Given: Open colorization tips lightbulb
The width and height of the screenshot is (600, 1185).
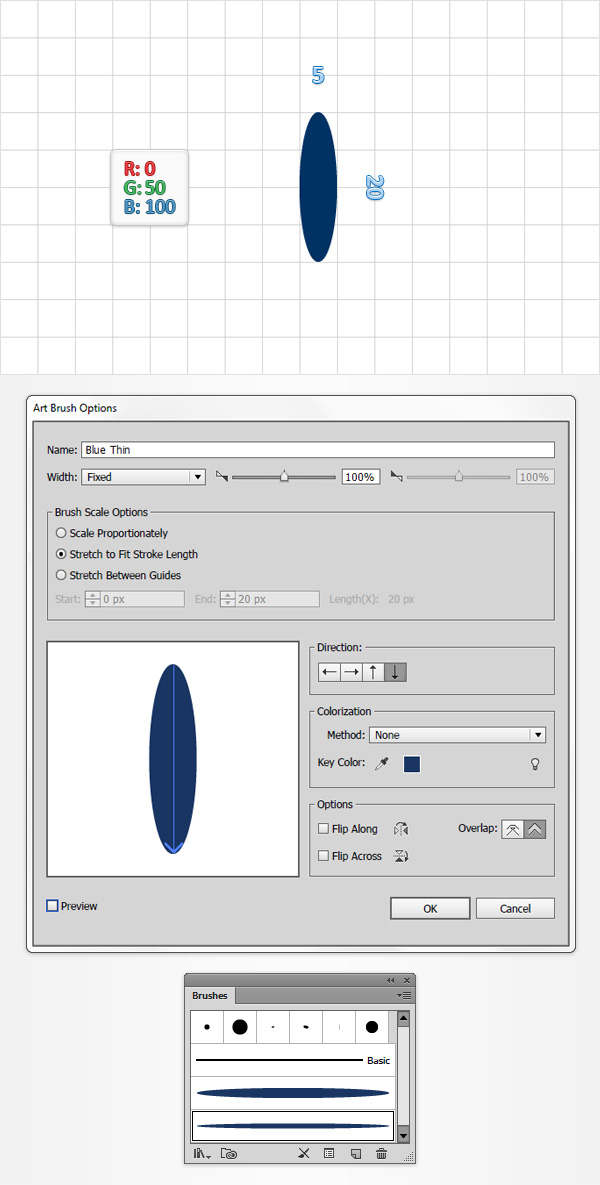Looking at the screenshot, I should click(535, 764).
